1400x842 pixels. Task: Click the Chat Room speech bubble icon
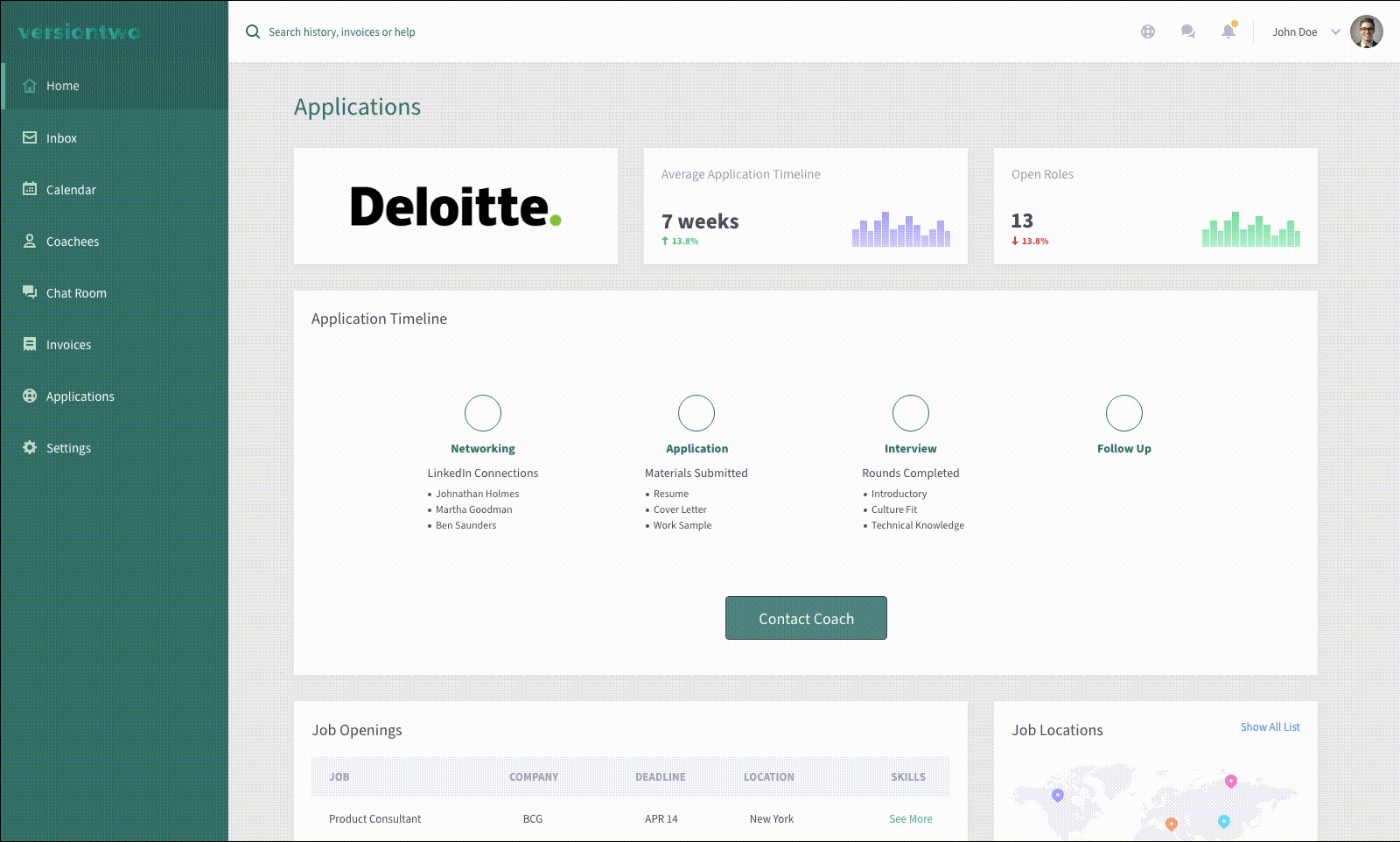coord(30,292)
